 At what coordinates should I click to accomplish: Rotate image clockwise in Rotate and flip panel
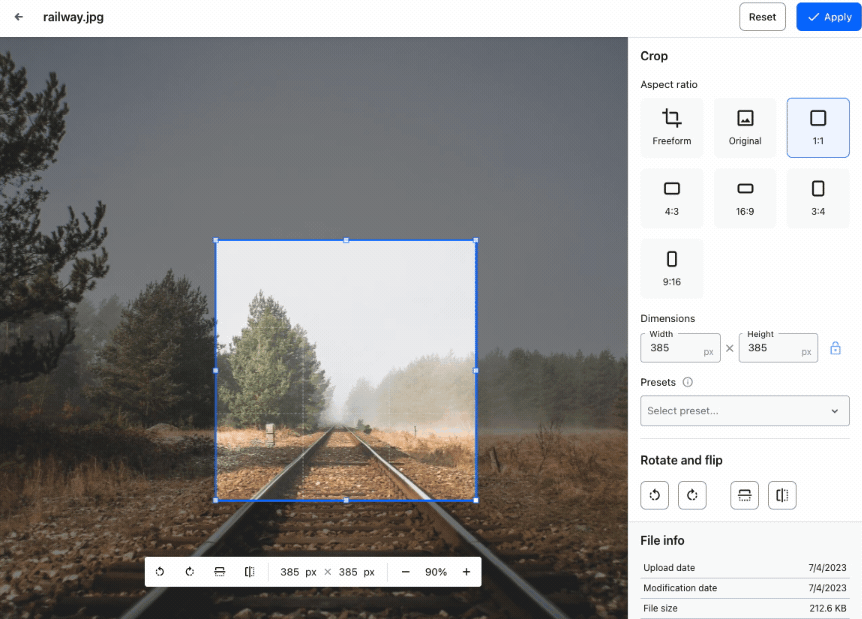pyautogui.click(x=692, y=495)
